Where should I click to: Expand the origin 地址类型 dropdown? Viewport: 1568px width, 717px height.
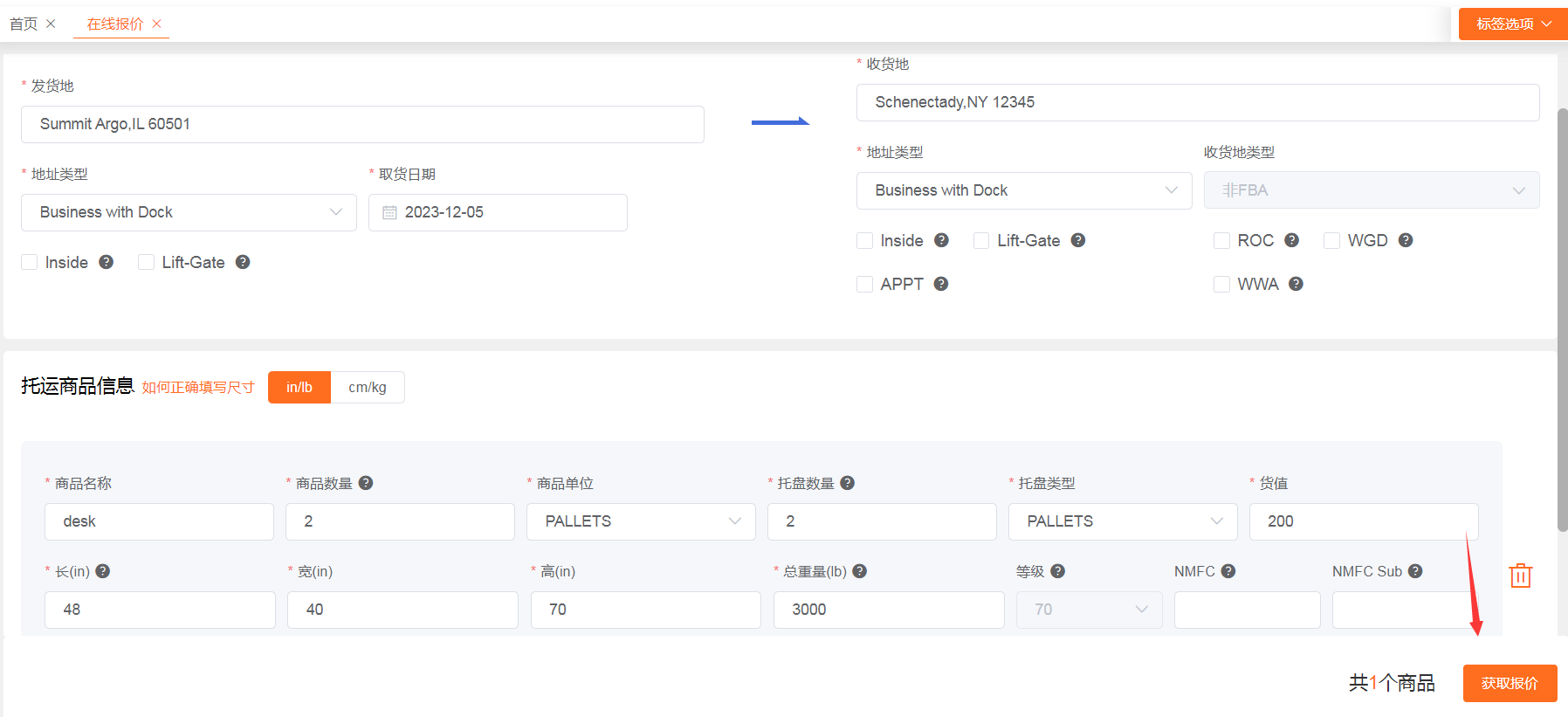[189, 213]
